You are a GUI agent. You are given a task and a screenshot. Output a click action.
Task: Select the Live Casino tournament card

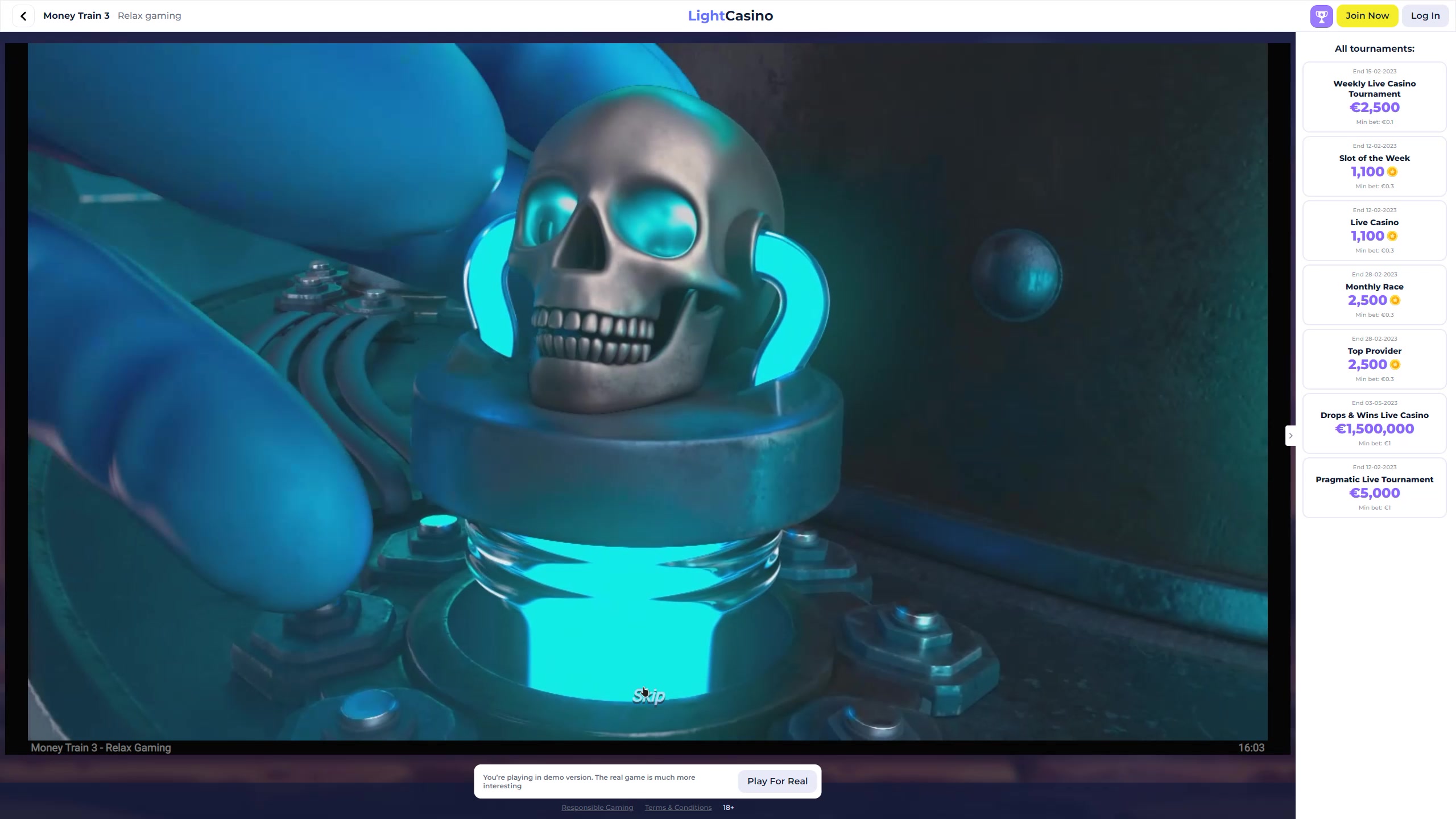point(1374,230)
